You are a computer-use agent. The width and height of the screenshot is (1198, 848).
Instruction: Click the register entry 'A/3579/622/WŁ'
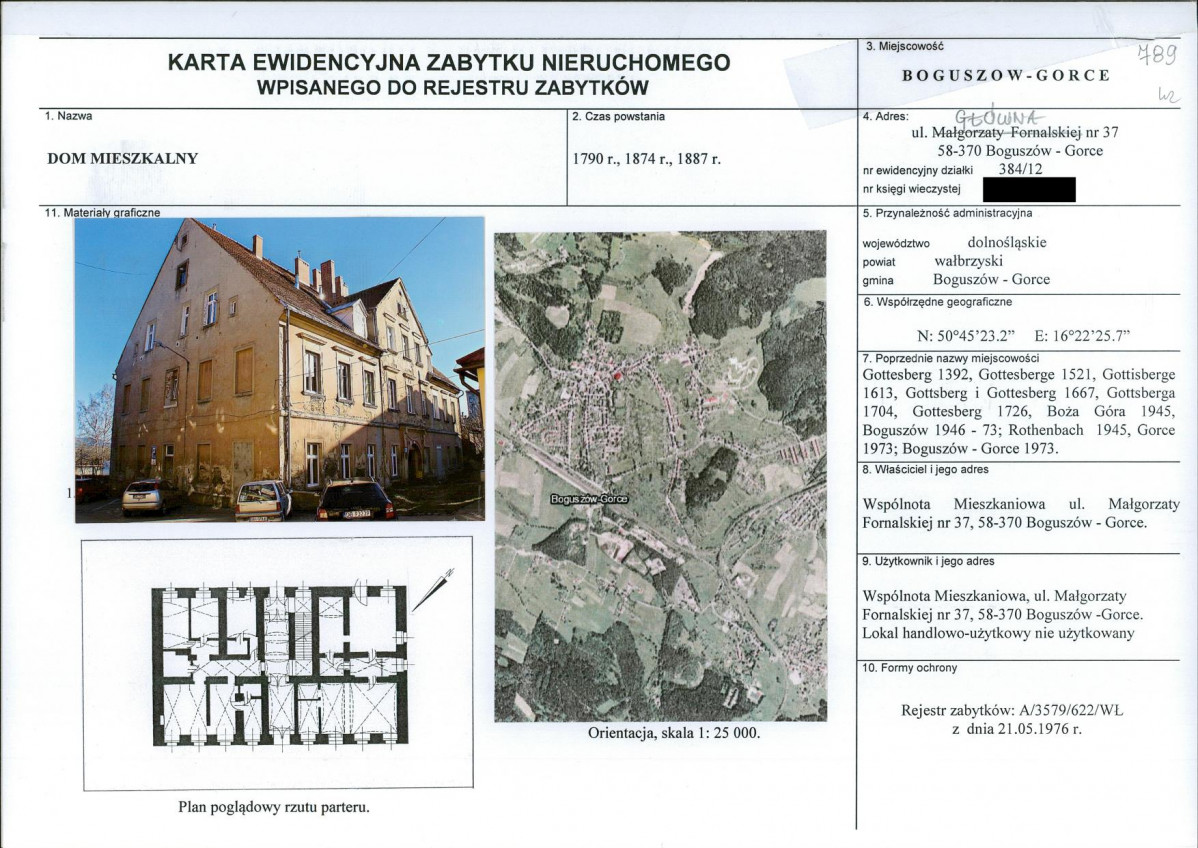pos(1071,710)
